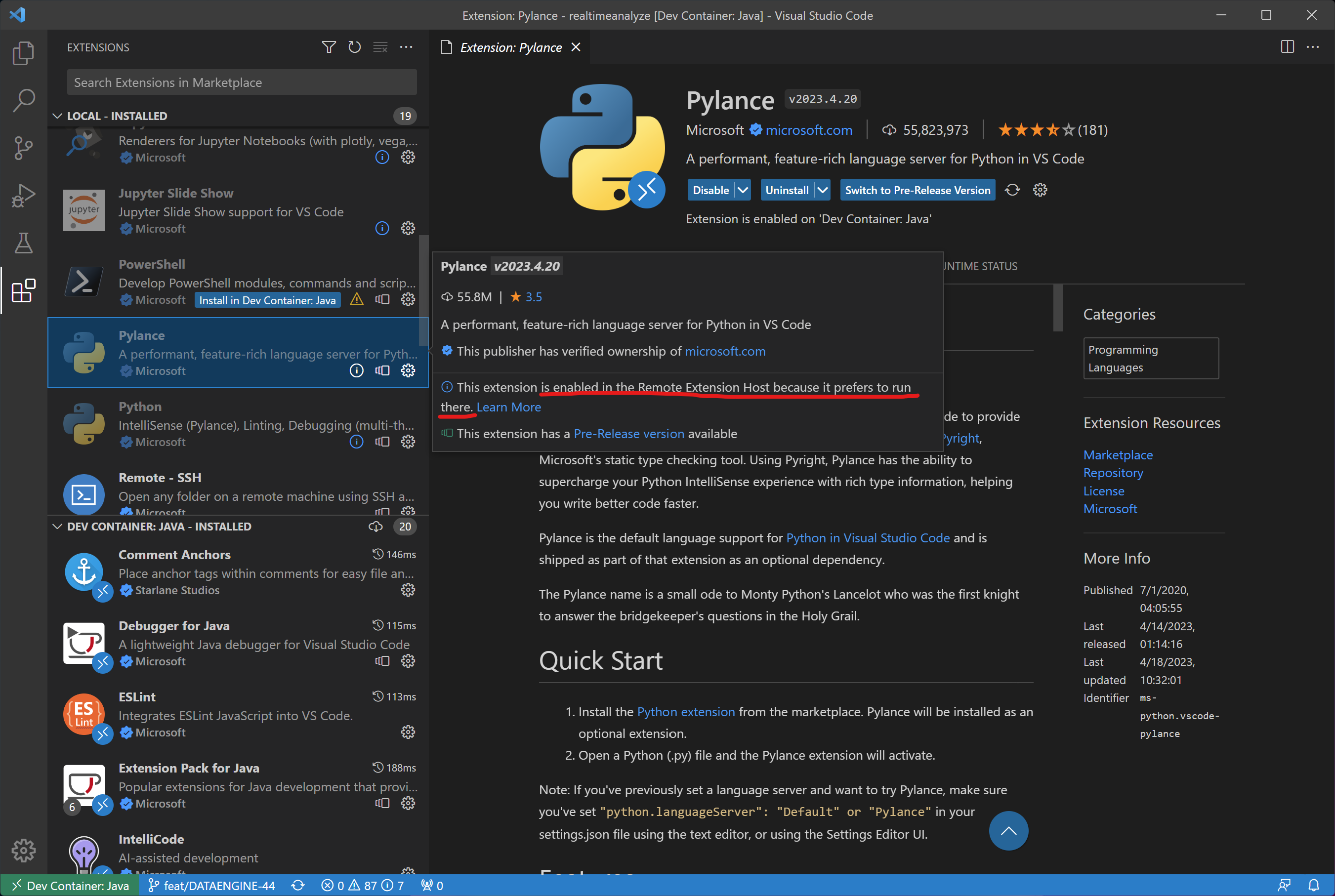Click the Pylance manage gear in list
The height and width of the screenshot is (896, 1335).
[x=408, y=371]
